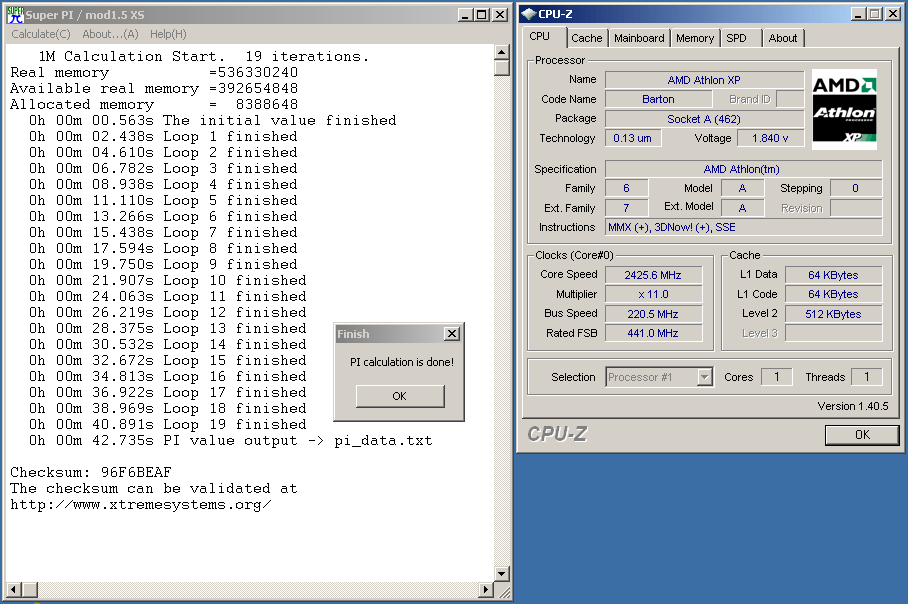The height and width of the screenshot is (604, 908).
Task: Click the Rated FSB value '441.0 MHz'
Action: [x=653, y=333]
